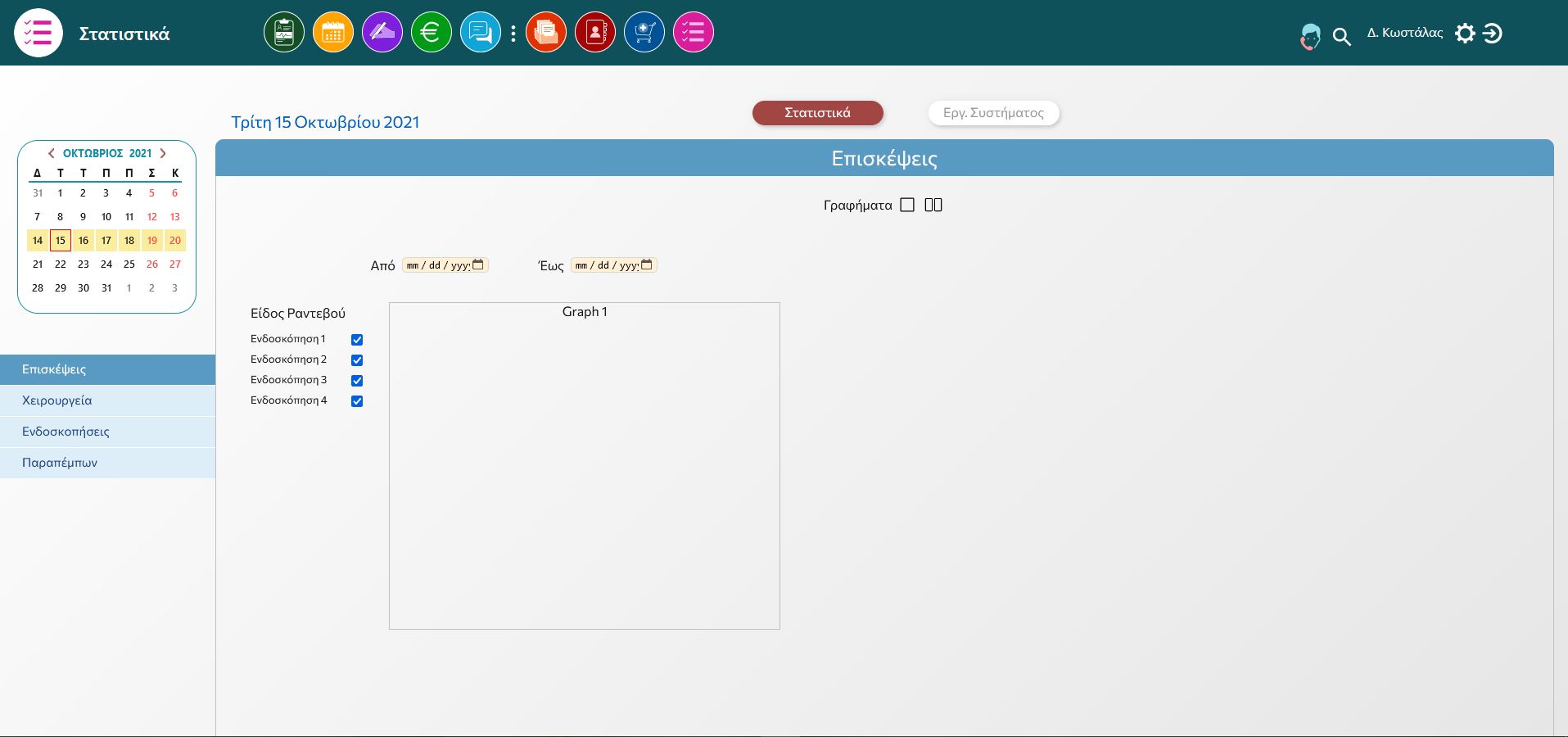The width and height of the screenshot is (1568, 737).
Task: Open the purple surgery scalpel icon
Action: (382, 33)
